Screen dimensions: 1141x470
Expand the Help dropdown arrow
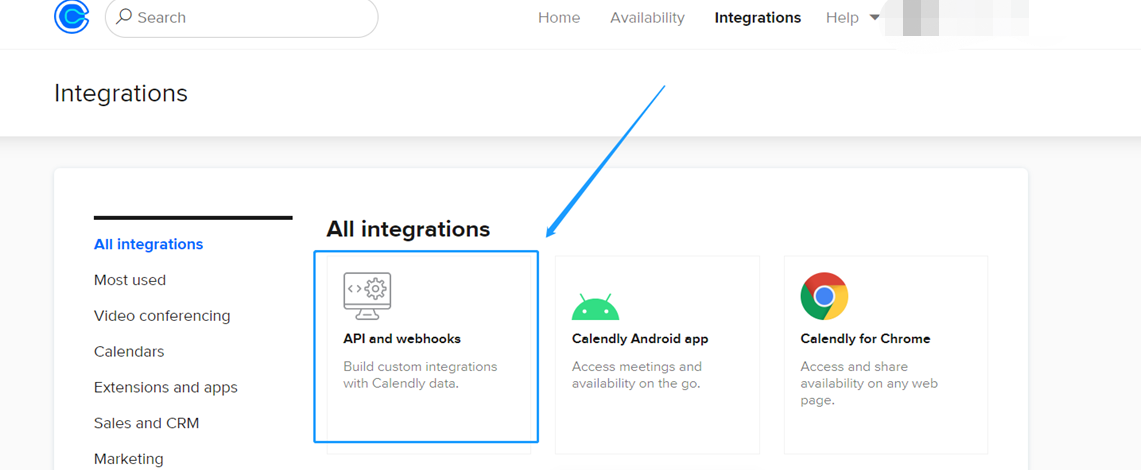coord(875,17)
